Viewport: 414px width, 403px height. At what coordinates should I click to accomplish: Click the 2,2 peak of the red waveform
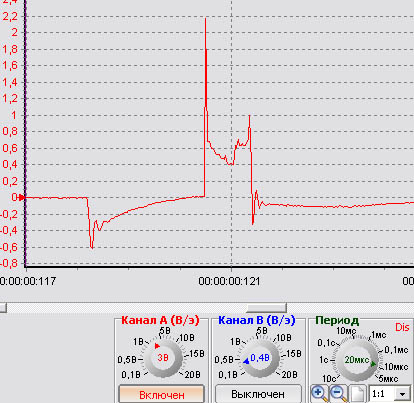point(205,19)
